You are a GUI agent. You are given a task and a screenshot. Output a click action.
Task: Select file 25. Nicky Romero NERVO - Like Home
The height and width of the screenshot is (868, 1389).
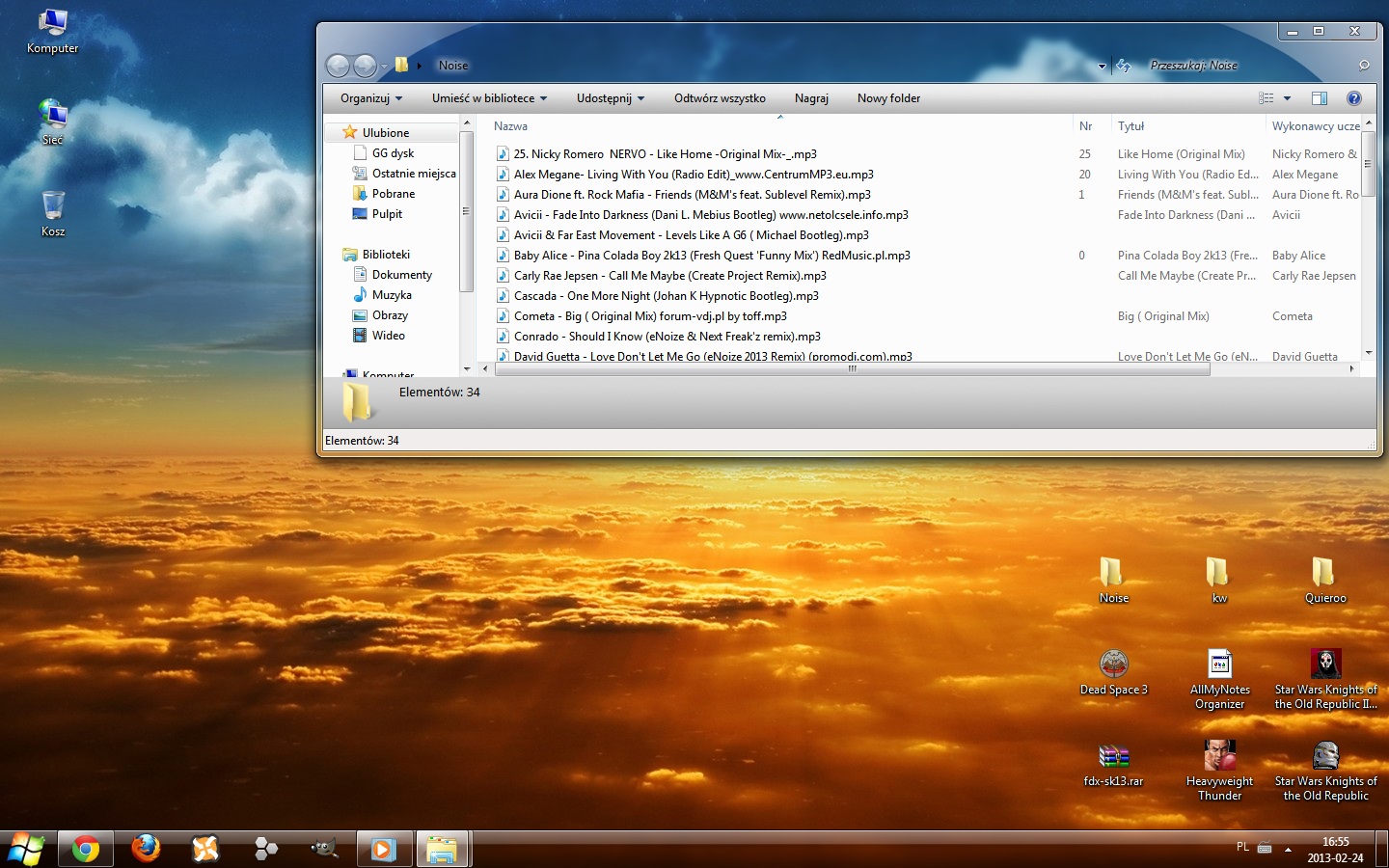click(x=665, y=154)
